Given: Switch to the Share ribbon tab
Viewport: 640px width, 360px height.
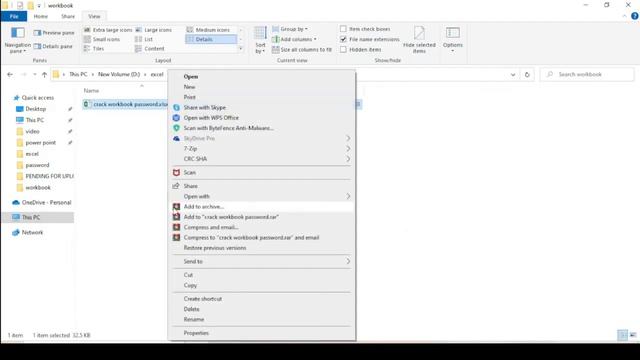Looking at the screenshot, I should [x=68, y=16].
